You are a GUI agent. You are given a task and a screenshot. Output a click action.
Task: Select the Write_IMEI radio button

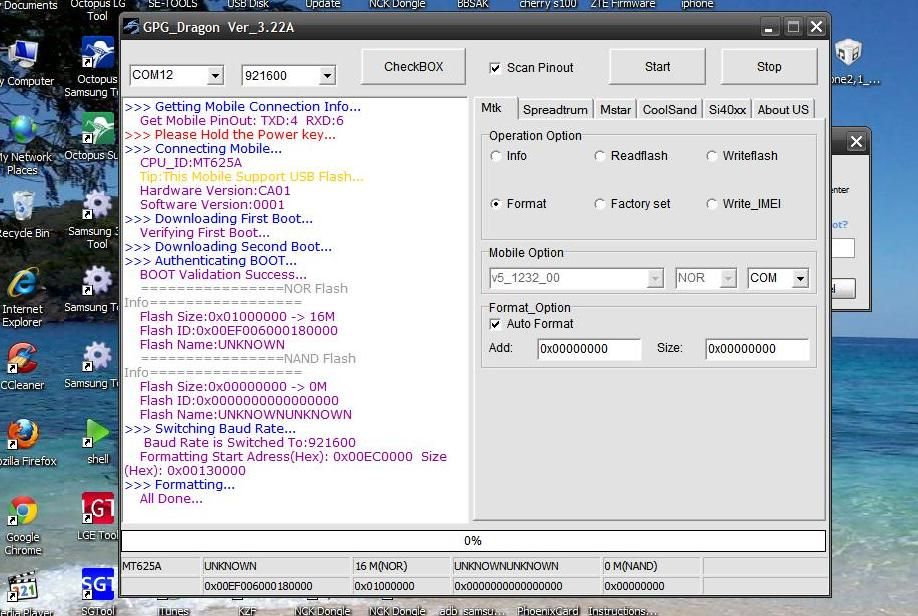(x=712, y=204)
